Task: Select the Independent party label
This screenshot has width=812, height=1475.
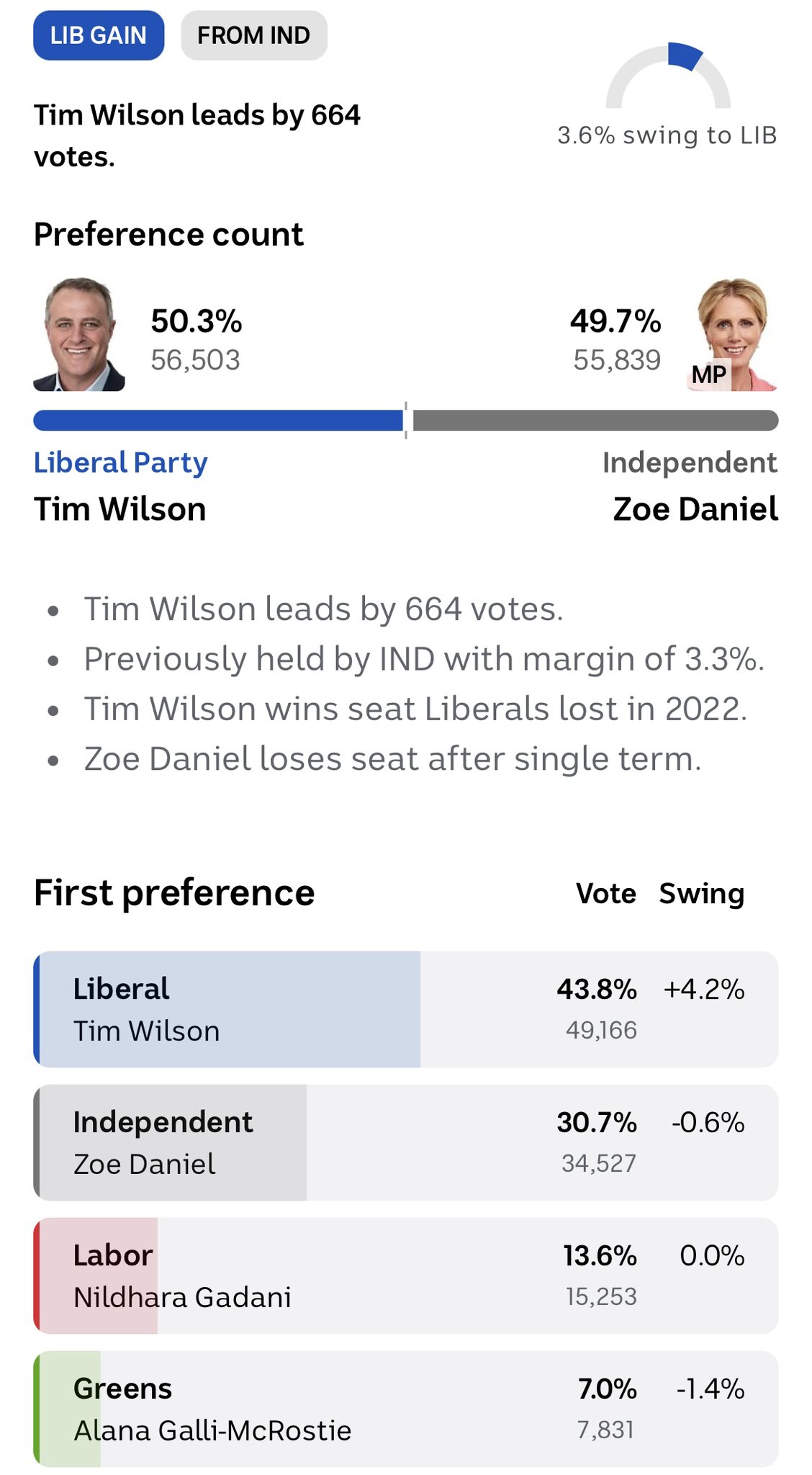Action: 690,463
